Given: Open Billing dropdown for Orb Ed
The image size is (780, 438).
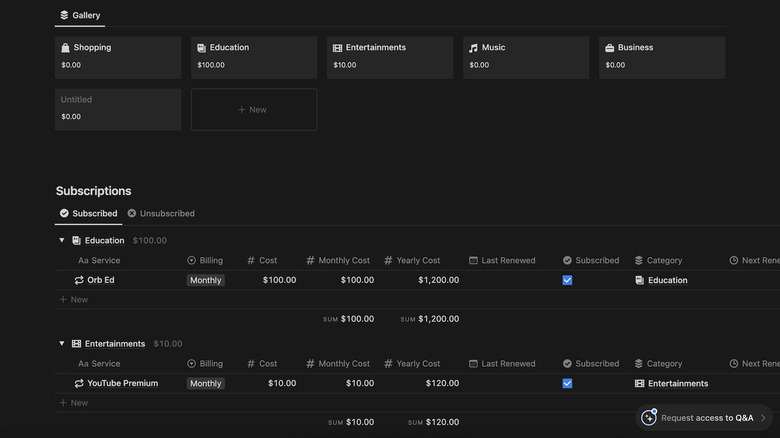Looking at the screenshot, I should click(x=205, y=280).
